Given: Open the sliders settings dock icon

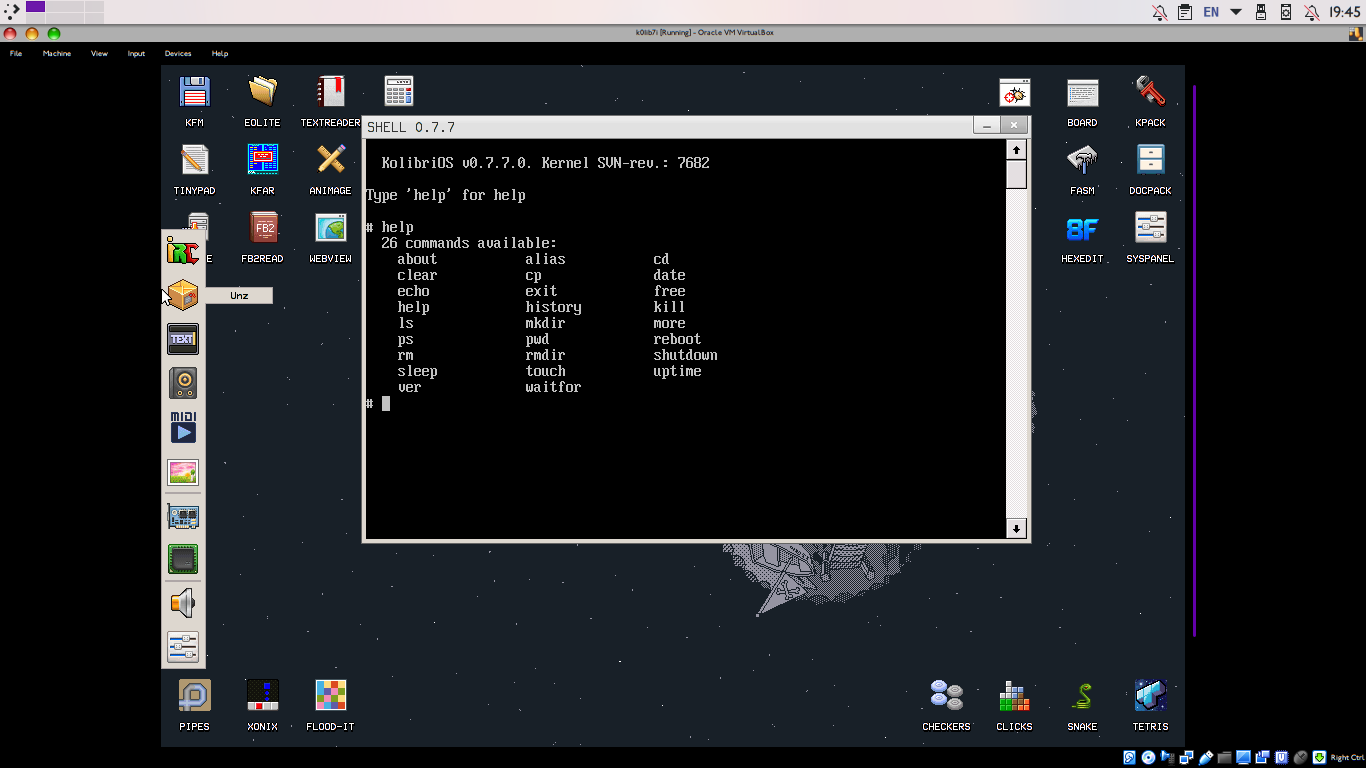Looking at the screenshot, I should click(x=183, y=647).
